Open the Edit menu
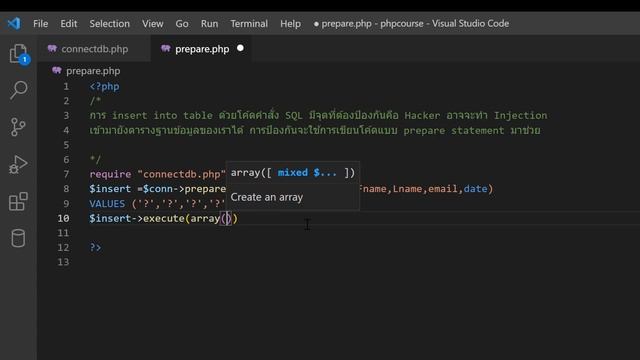The width and height of the screenshot is (640, 360). click(x=69, y=24)
